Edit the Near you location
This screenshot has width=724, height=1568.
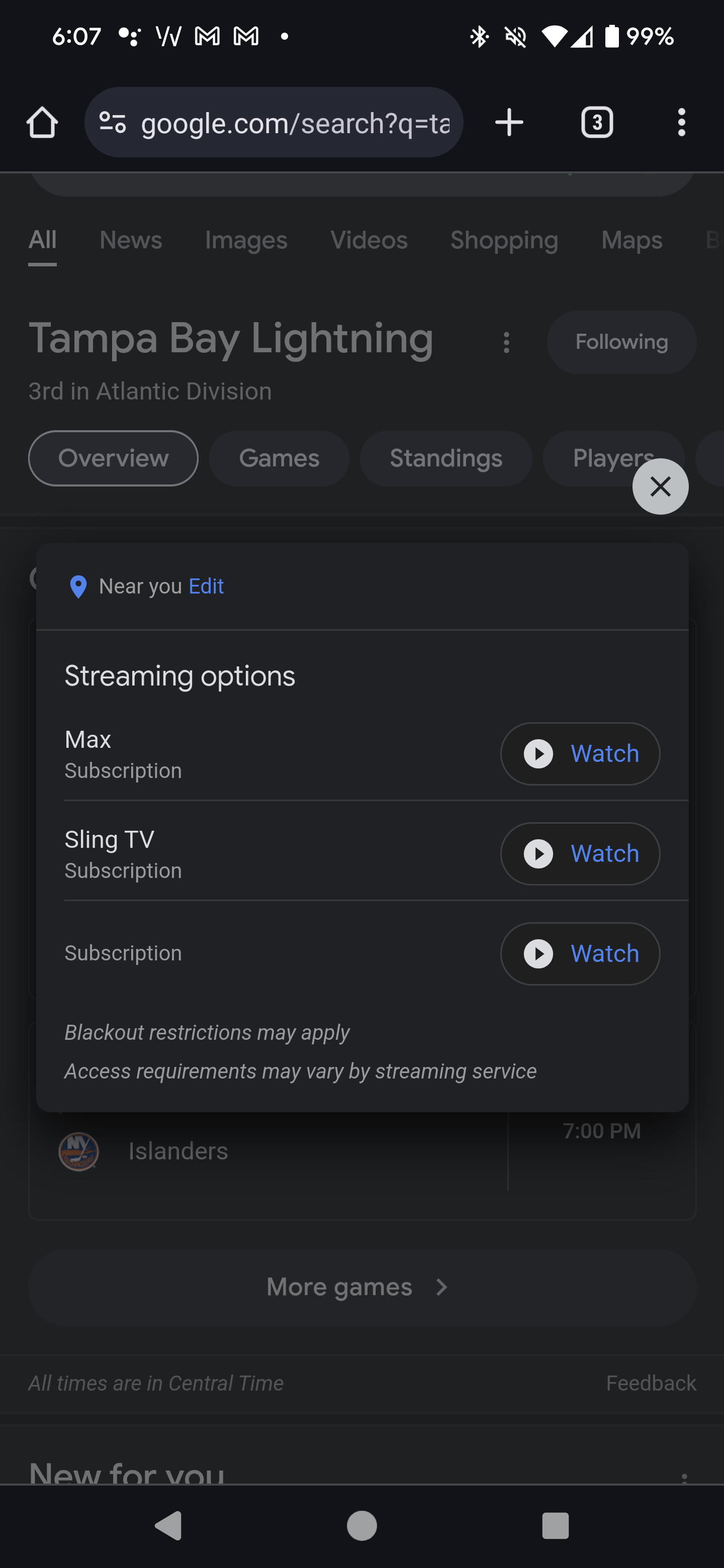tap(207, 586)
